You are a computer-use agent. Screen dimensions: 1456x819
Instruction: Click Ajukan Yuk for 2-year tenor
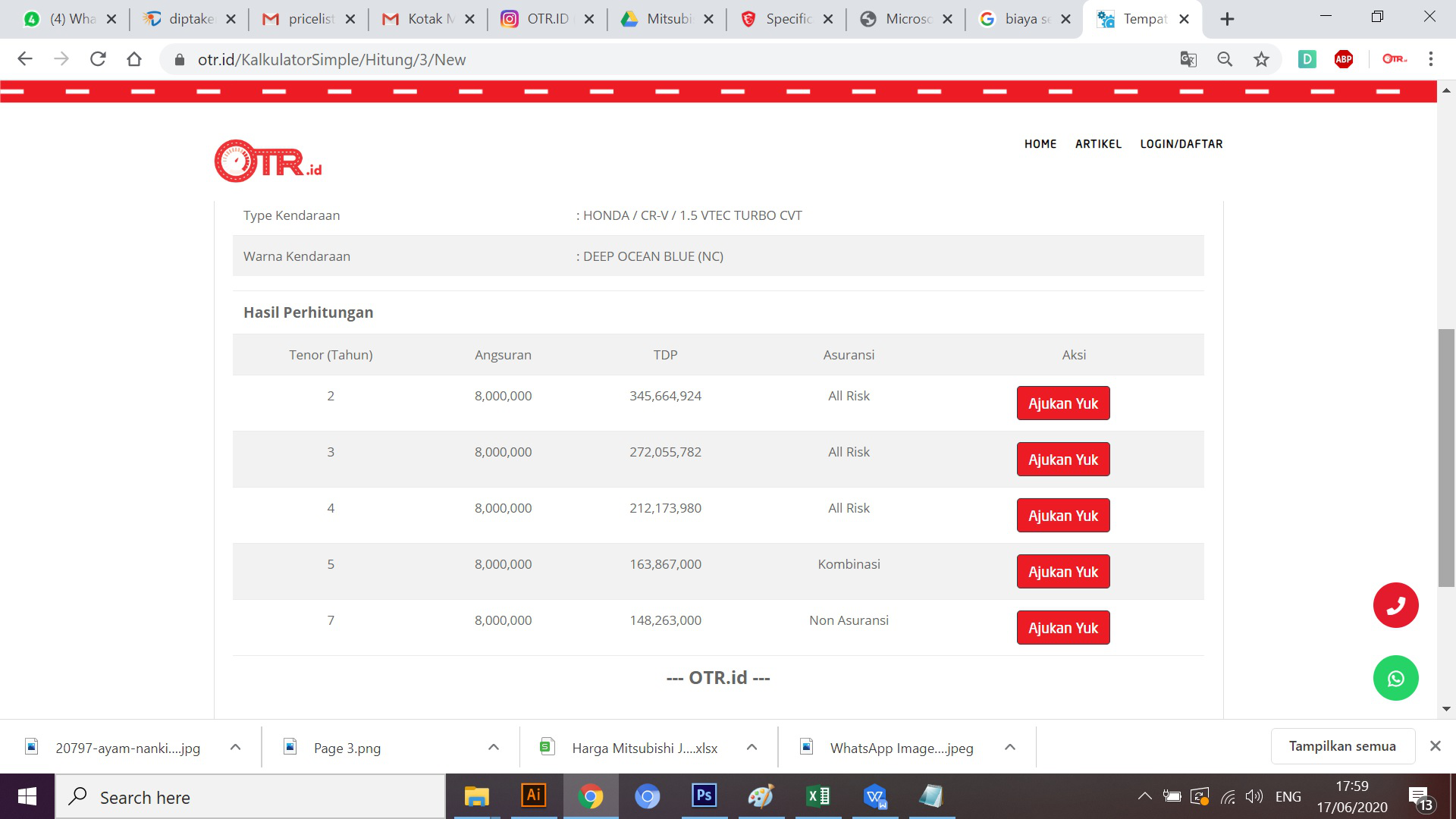(1063, 403)
